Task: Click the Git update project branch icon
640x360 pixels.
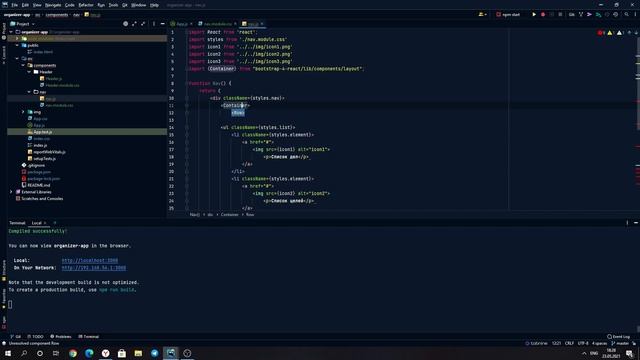Action: point(581,15)
